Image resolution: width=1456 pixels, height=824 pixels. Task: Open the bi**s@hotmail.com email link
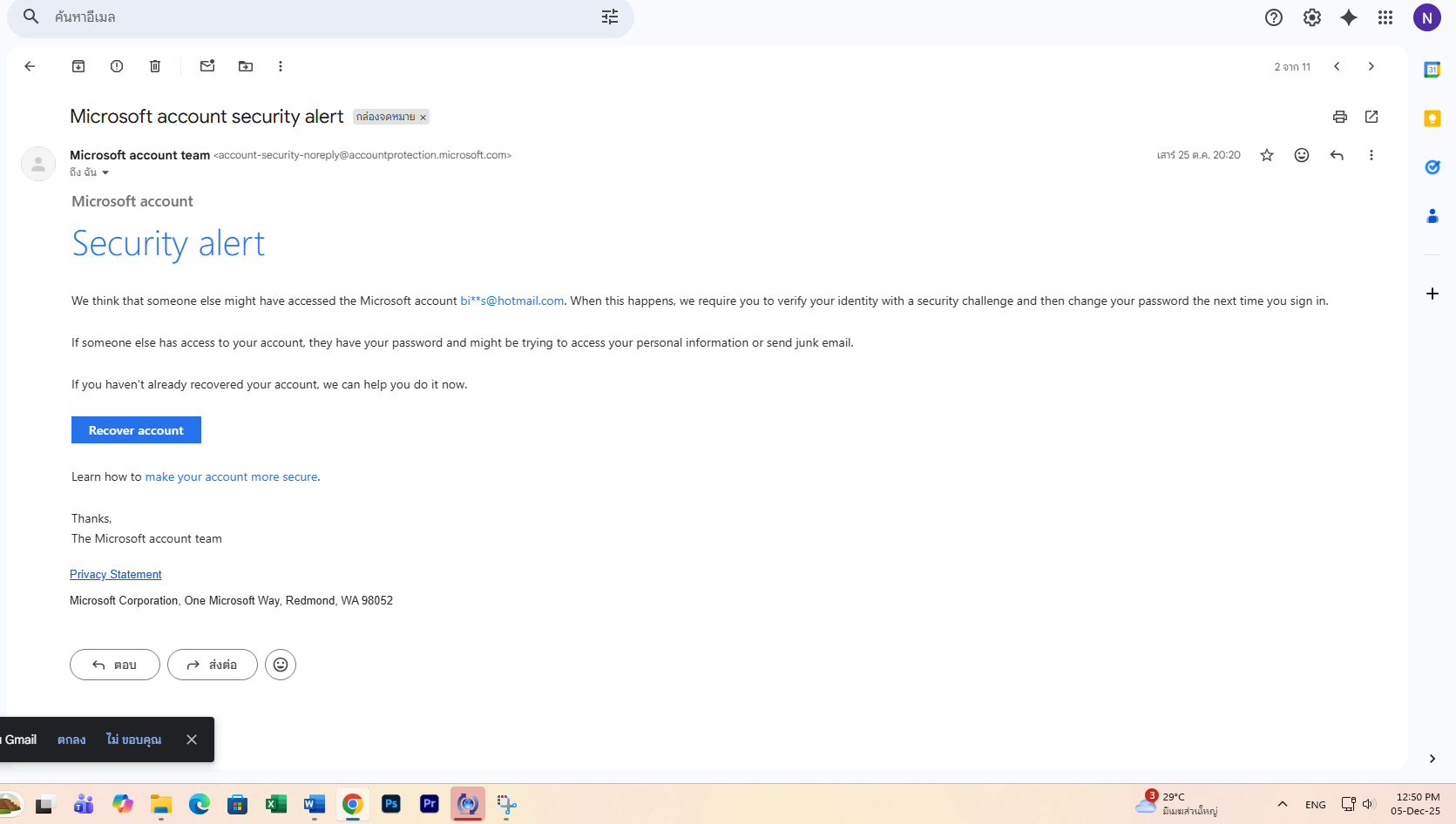(512, 301)
